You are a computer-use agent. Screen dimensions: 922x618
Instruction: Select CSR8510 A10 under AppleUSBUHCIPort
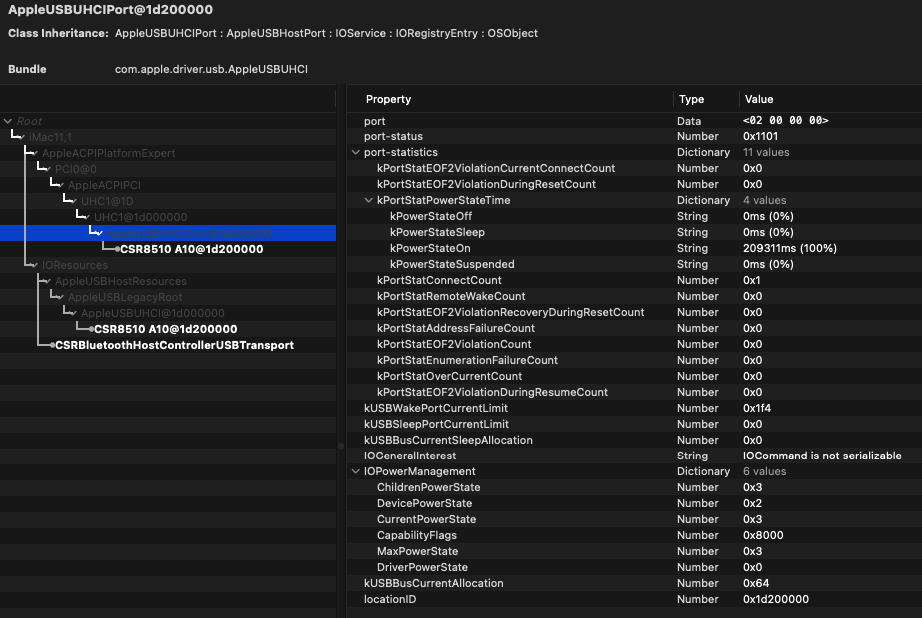pyautogui.click(x=192, y=249)
